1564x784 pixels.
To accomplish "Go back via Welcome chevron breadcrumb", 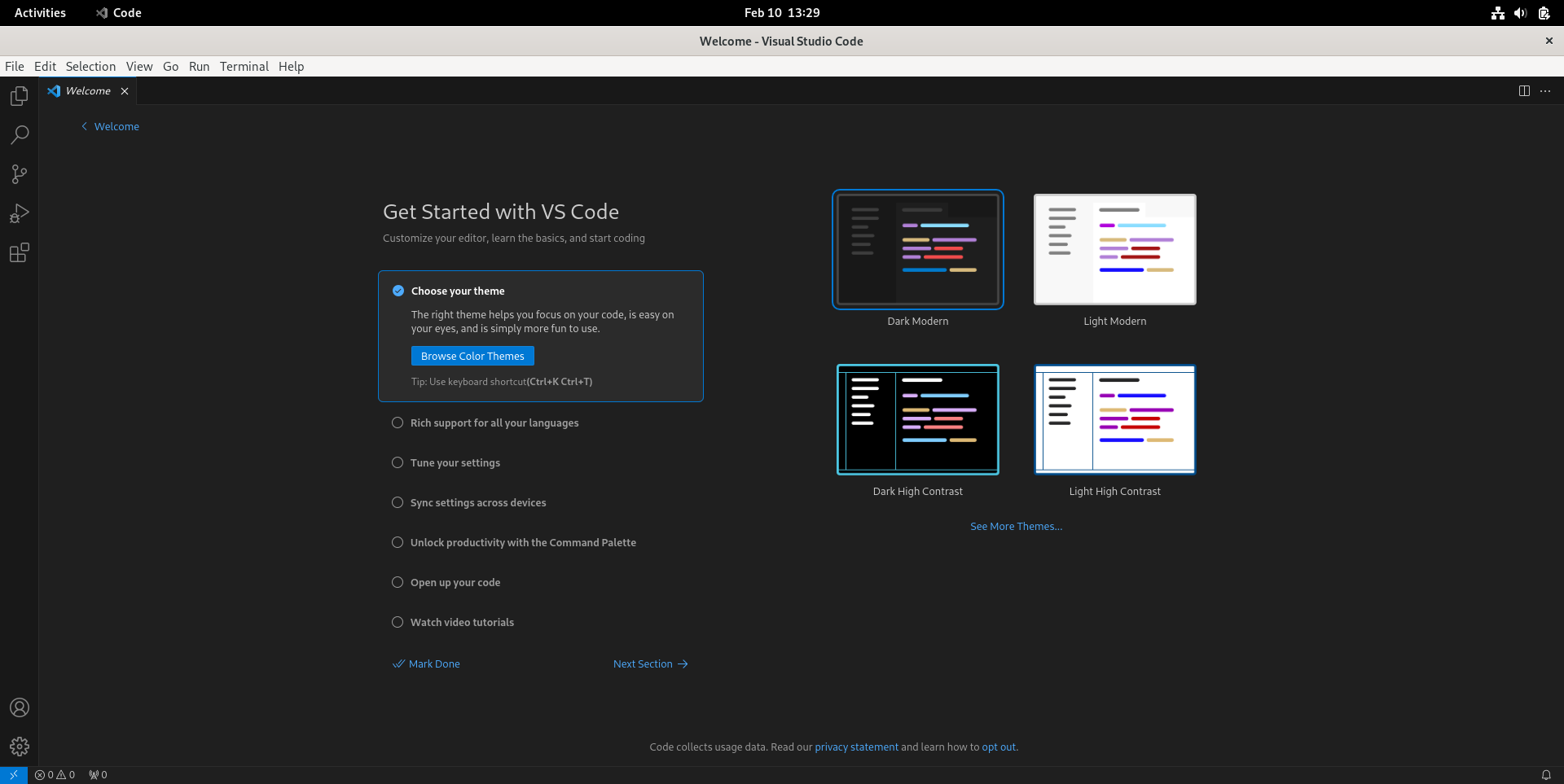I will coord(110,126).
